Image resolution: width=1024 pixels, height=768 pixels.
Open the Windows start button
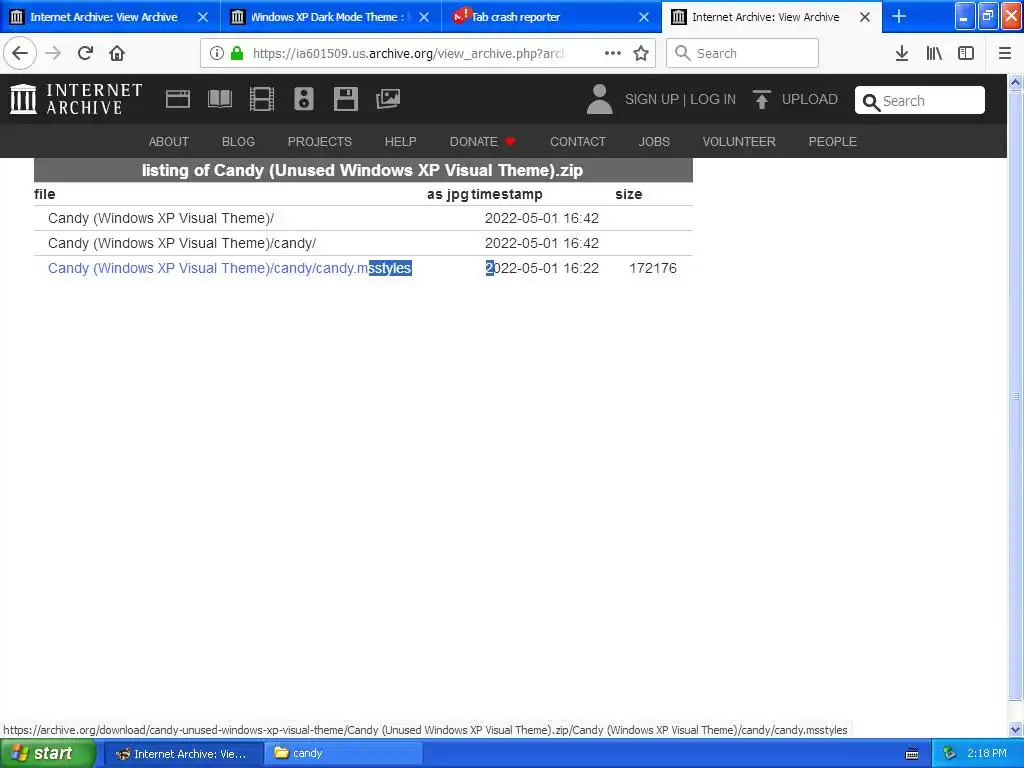pos(47,754)
